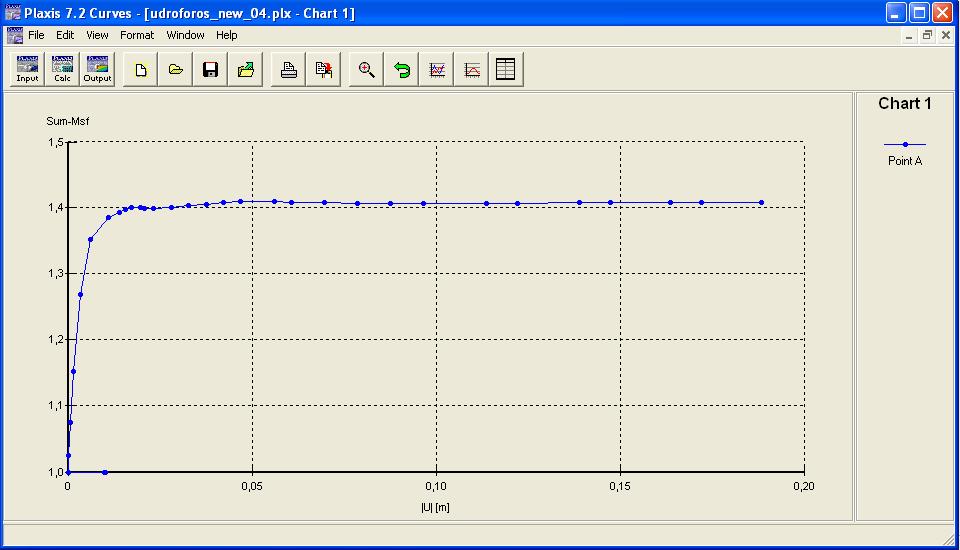Open an existing chart file
This screenshot has width=960, height=550.
[176, 69]
